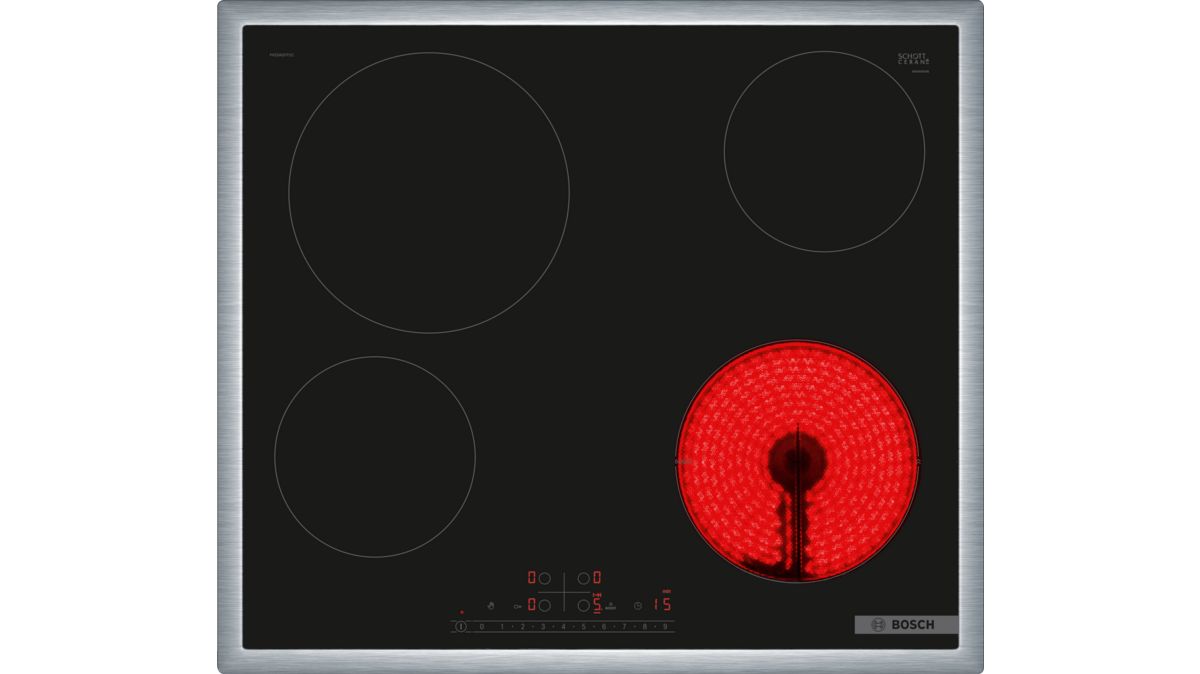Click the large rear-left cooking zone
Image resolution: width=1200 pixels, height=674 pixels.
428,192
